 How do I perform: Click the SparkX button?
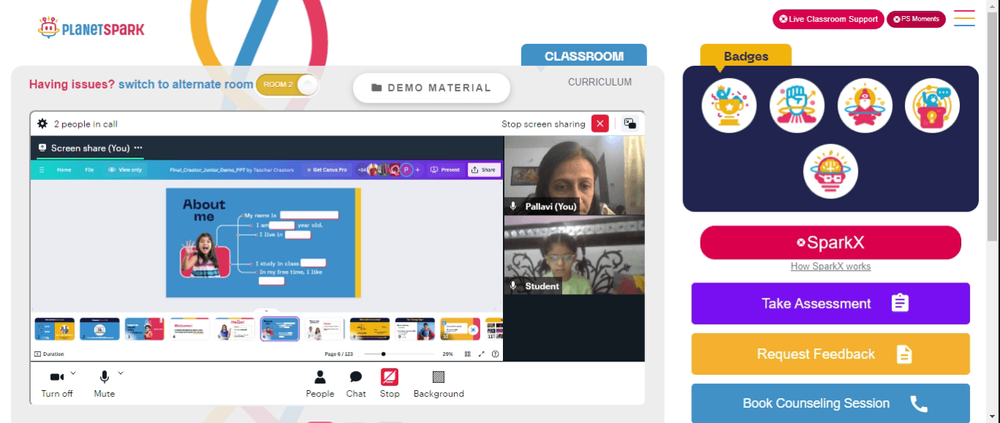(830, 242)
